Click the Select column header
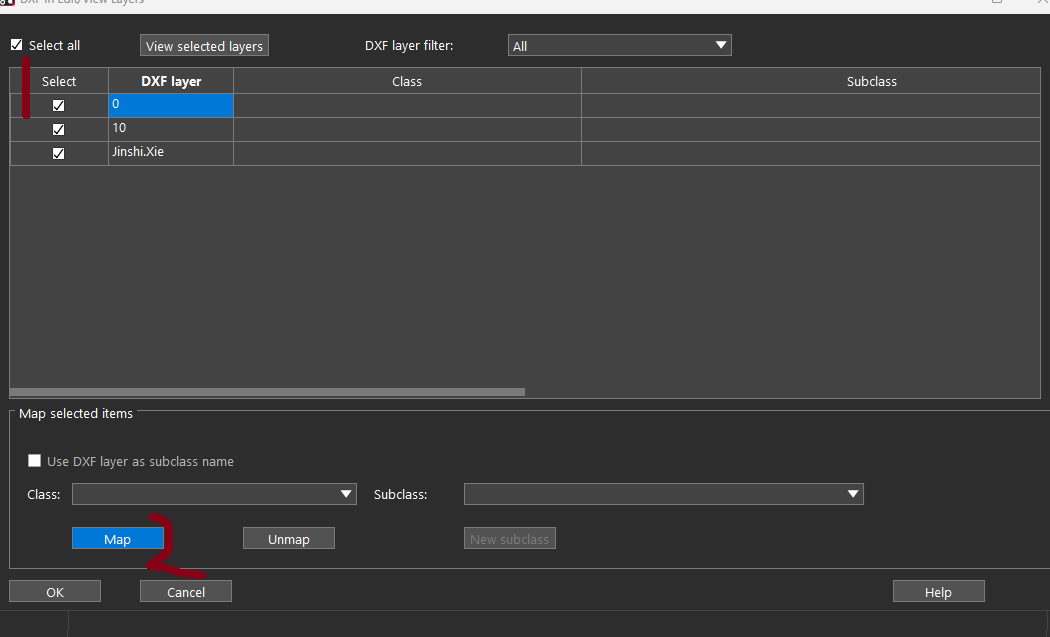Screen dimensions: 1050x637 [59, 81]
